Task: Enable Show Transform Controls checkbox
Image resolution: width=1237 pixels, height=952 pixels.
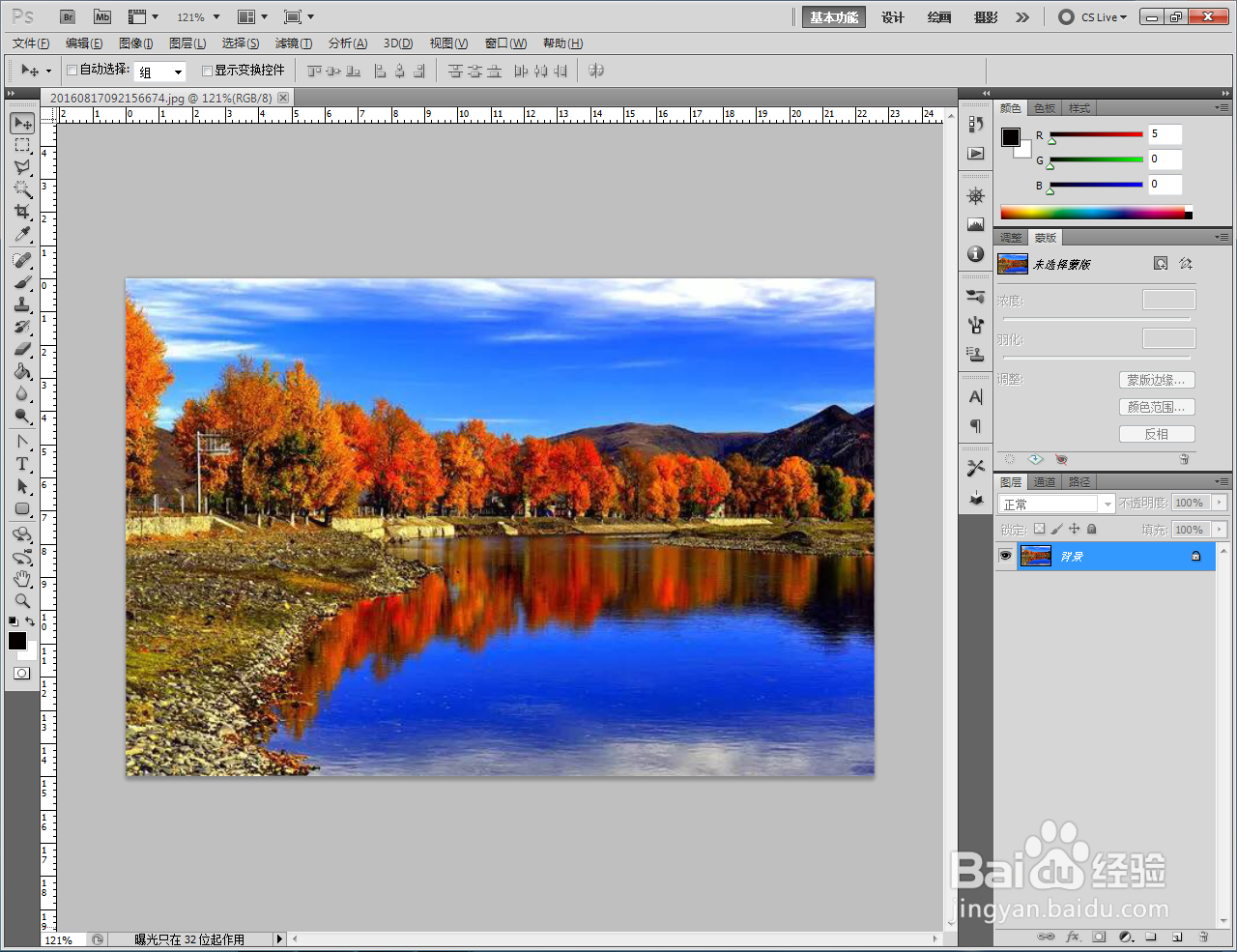Action: click(207, 70)
